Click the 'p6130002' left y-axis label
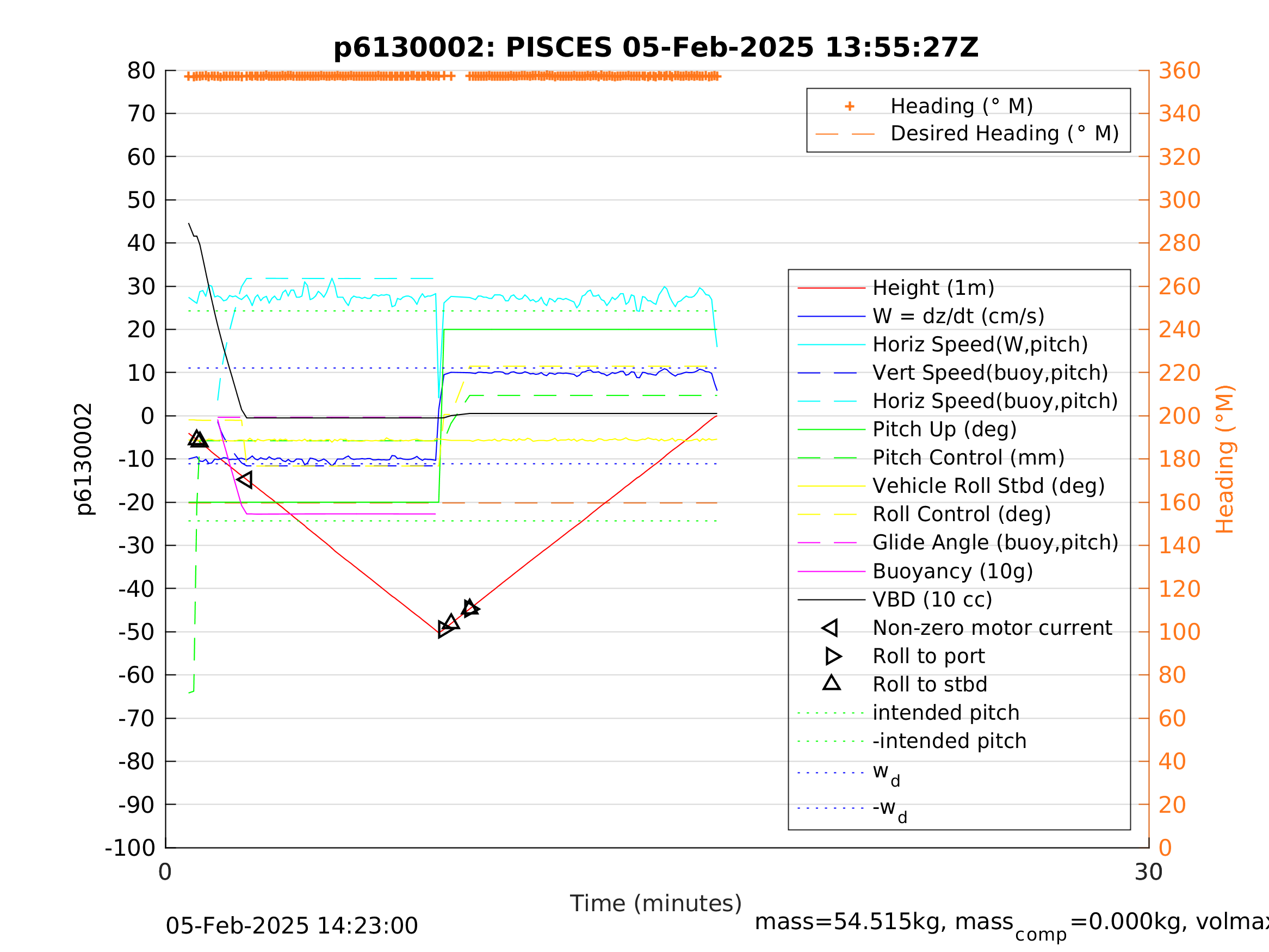Viewport: 1269px width, 952px height. [84, 459]
